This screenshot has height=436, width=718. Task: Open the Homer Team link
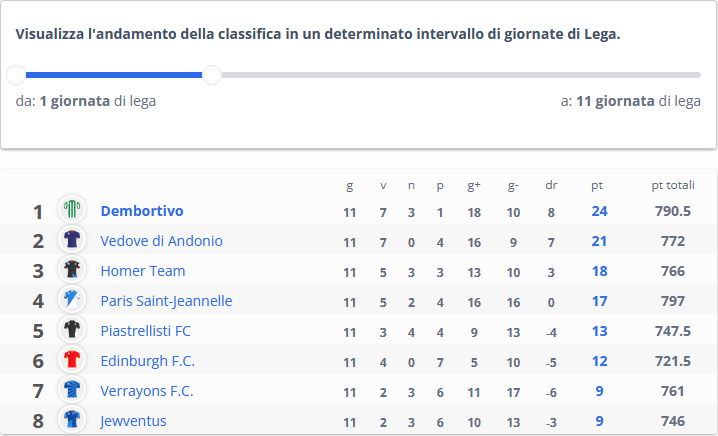pos(143,271)
